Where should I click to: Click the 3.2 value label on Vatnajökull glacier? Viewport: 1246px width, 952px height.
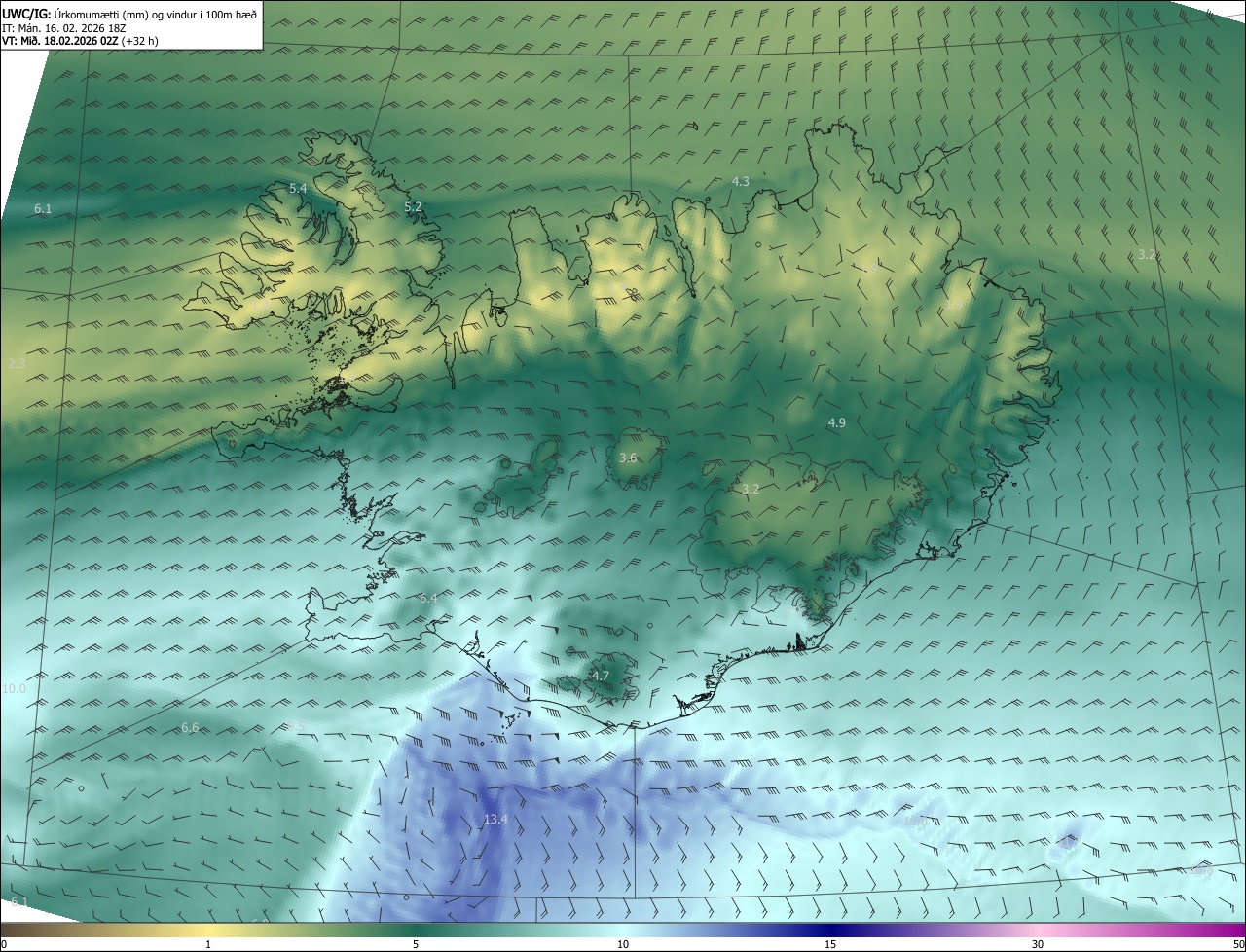click(x=751, y=489)
